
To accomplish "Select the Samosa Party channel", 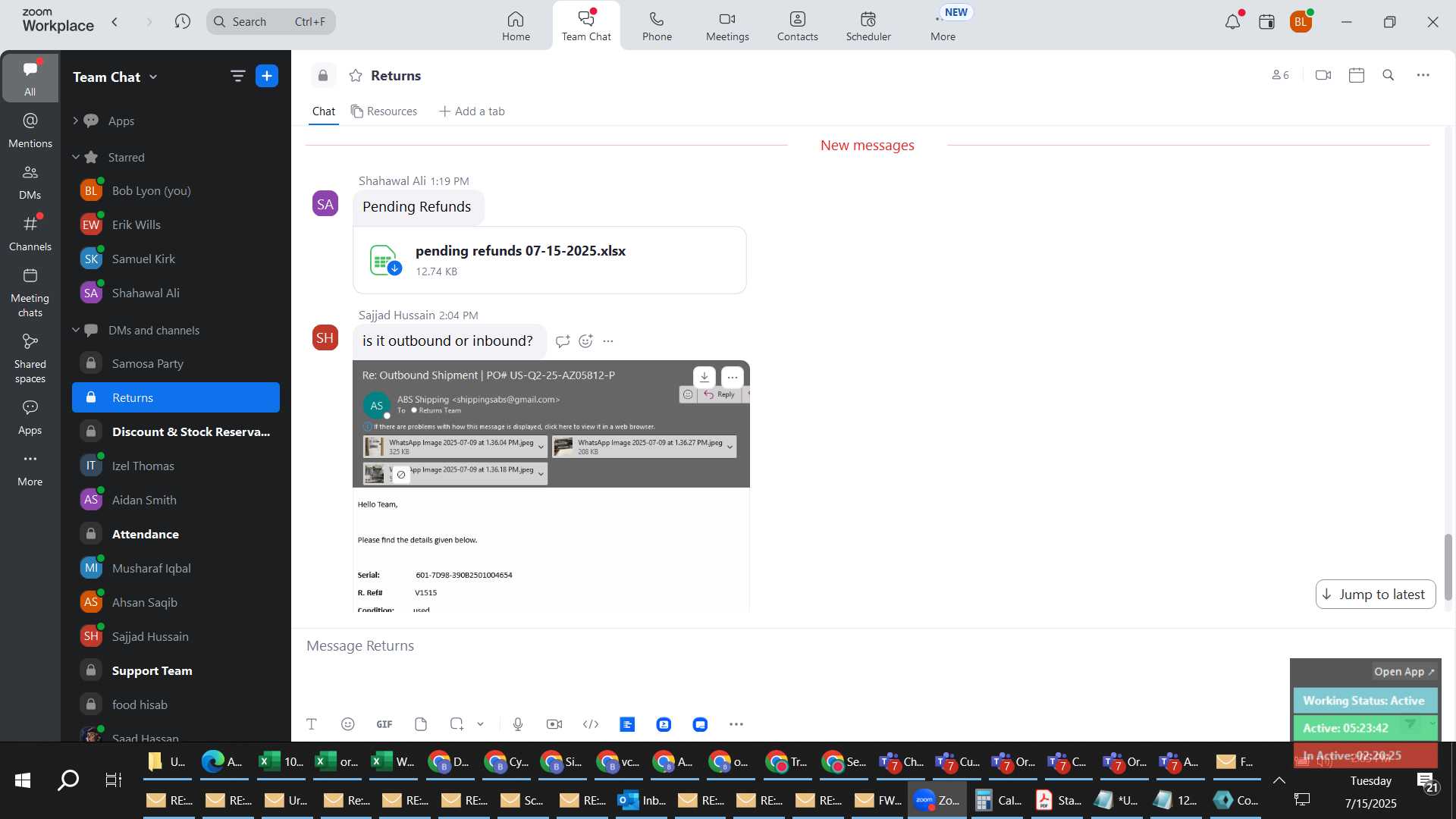I will click(176, 363).
